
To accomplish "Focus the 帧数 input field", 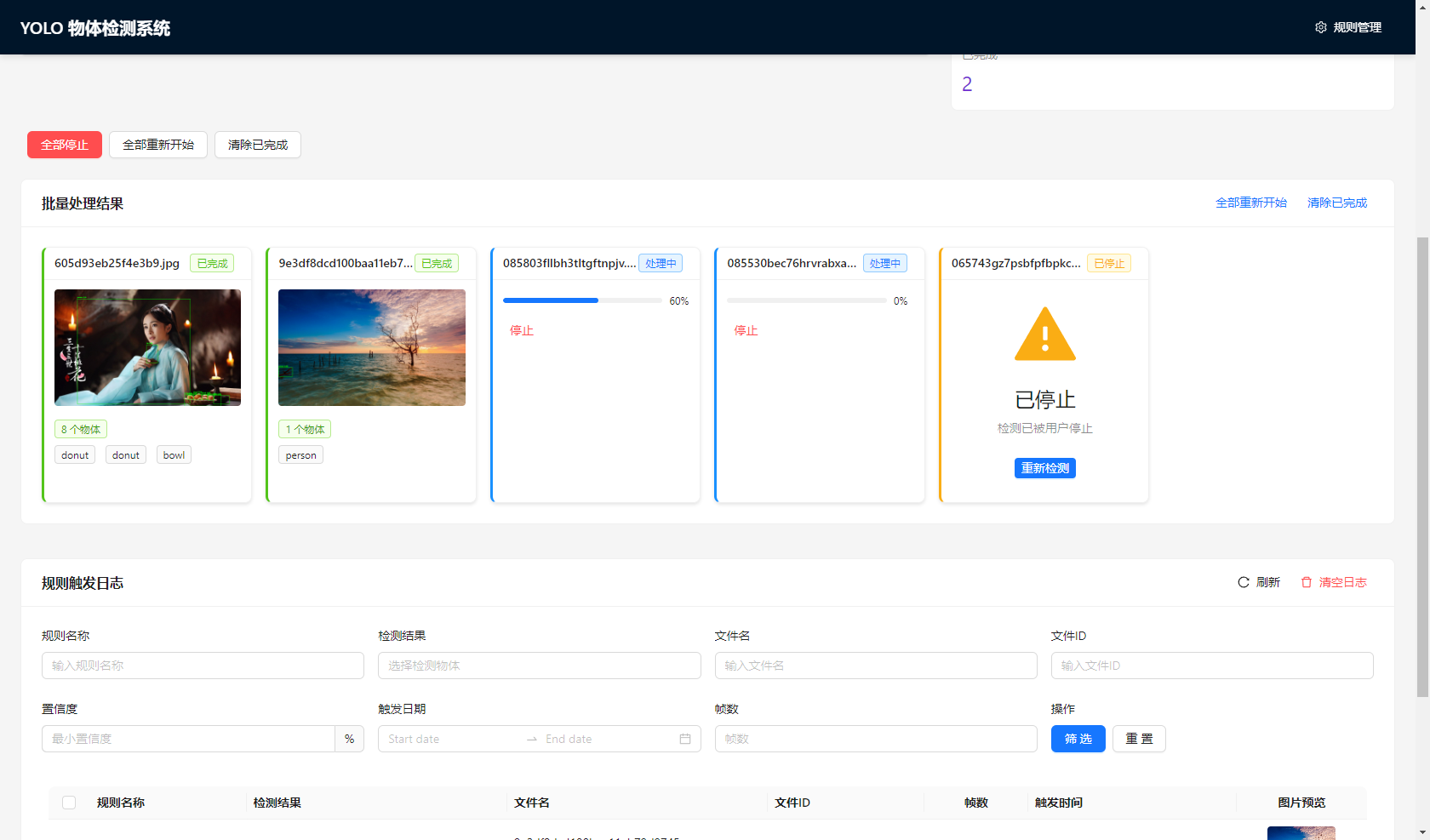I will 876,739.
